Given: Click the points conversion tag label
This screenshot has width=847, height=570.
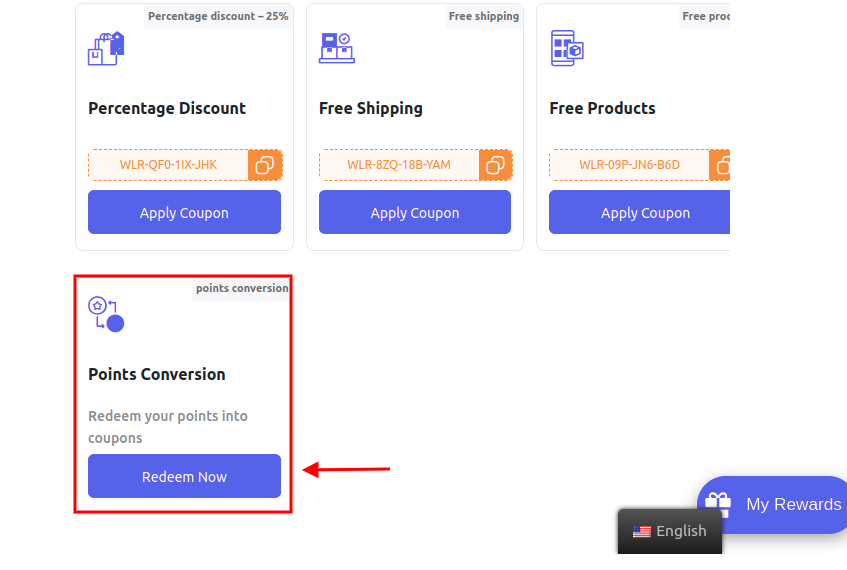Looking at the screenshot, I should [x=242, y=288].
